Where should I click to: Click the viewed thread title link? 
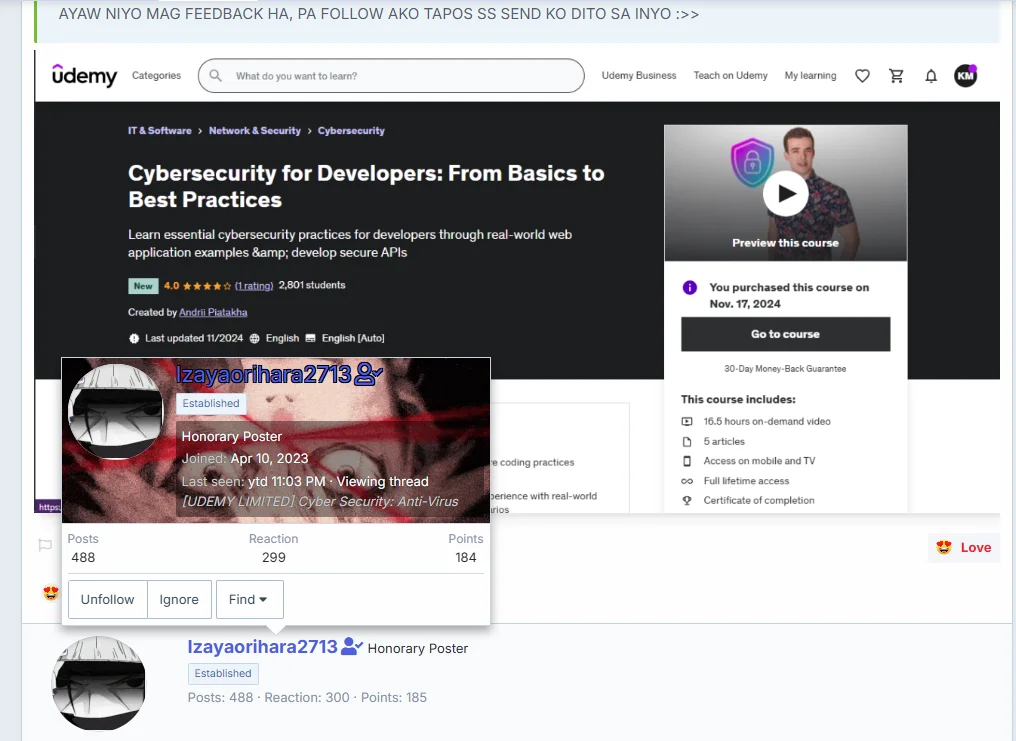pos(320,501)
